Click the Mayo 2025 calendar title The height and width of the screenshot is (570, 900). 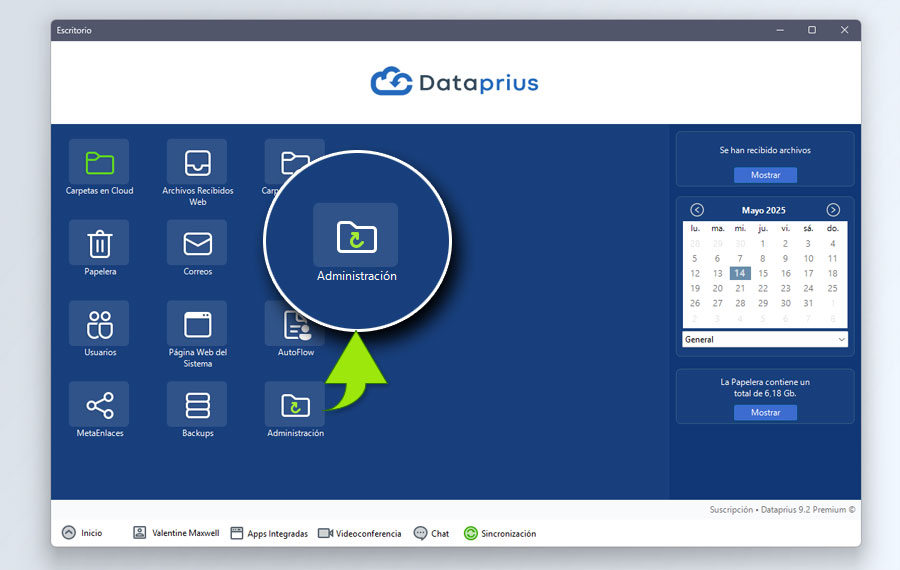point(763,210)
